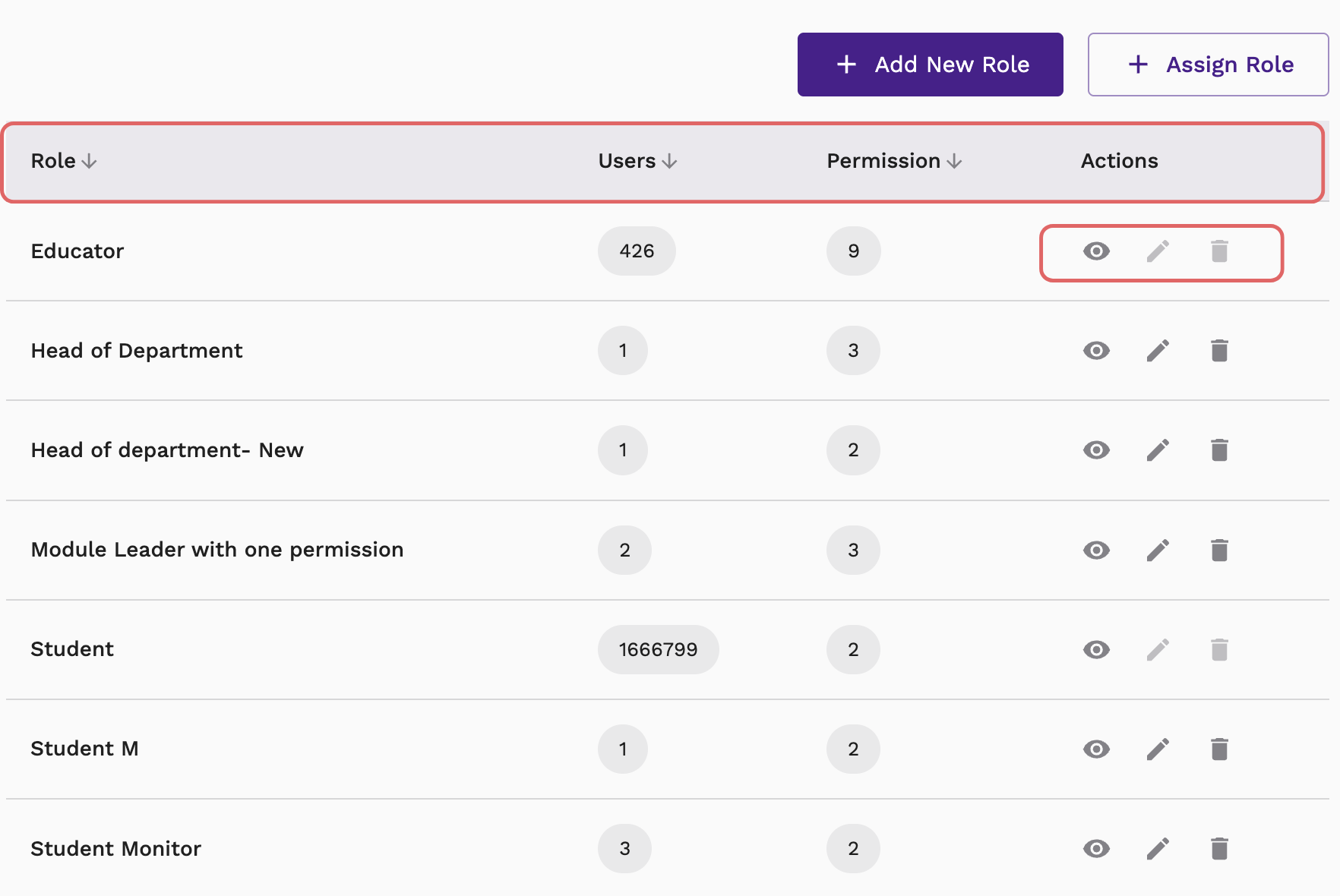Open the Assign Role dialog
This screenshot has height=896, width=1340.
tap(1208, 65)
